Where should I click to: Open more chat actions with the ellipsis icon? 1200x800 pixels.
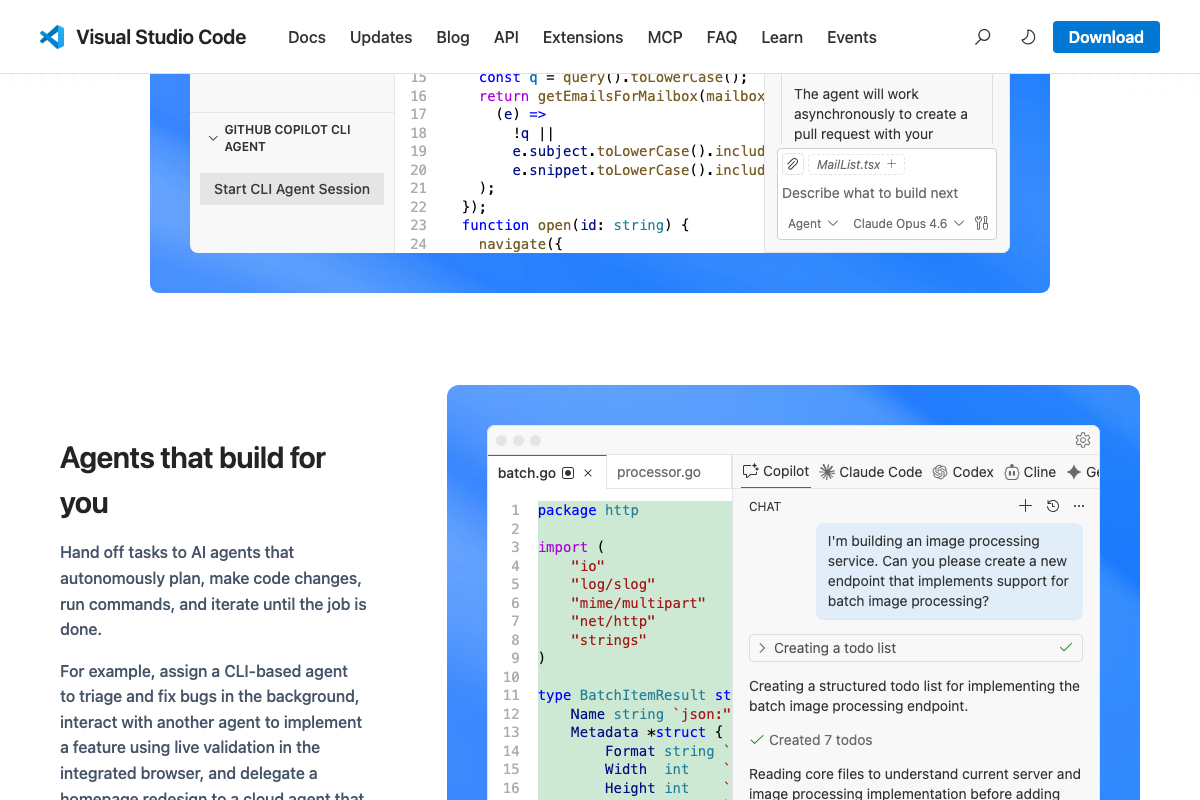click(x=1078, y=506)
